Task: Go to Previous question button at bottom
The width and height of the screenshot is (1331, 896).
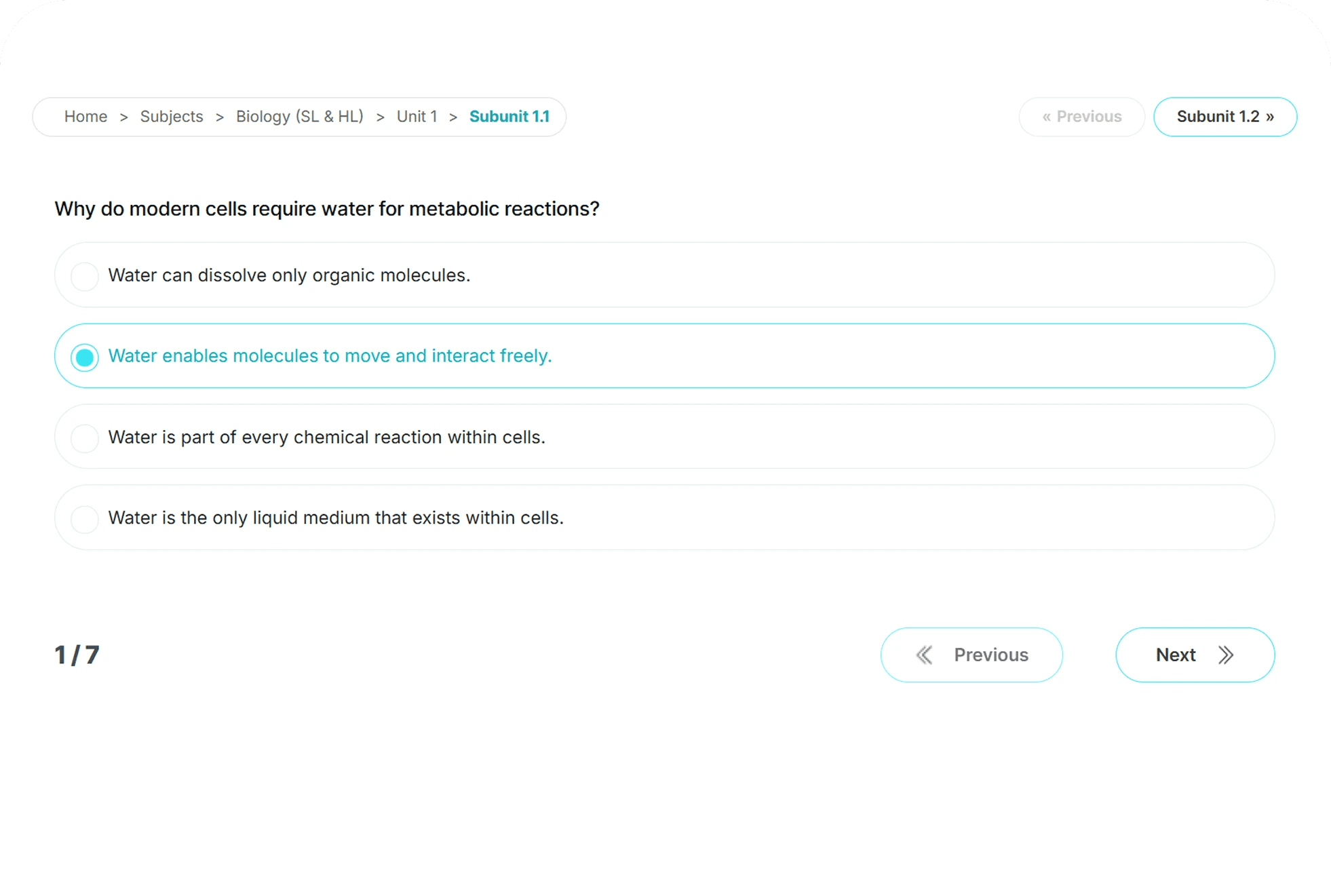Action: coord(971,655)
